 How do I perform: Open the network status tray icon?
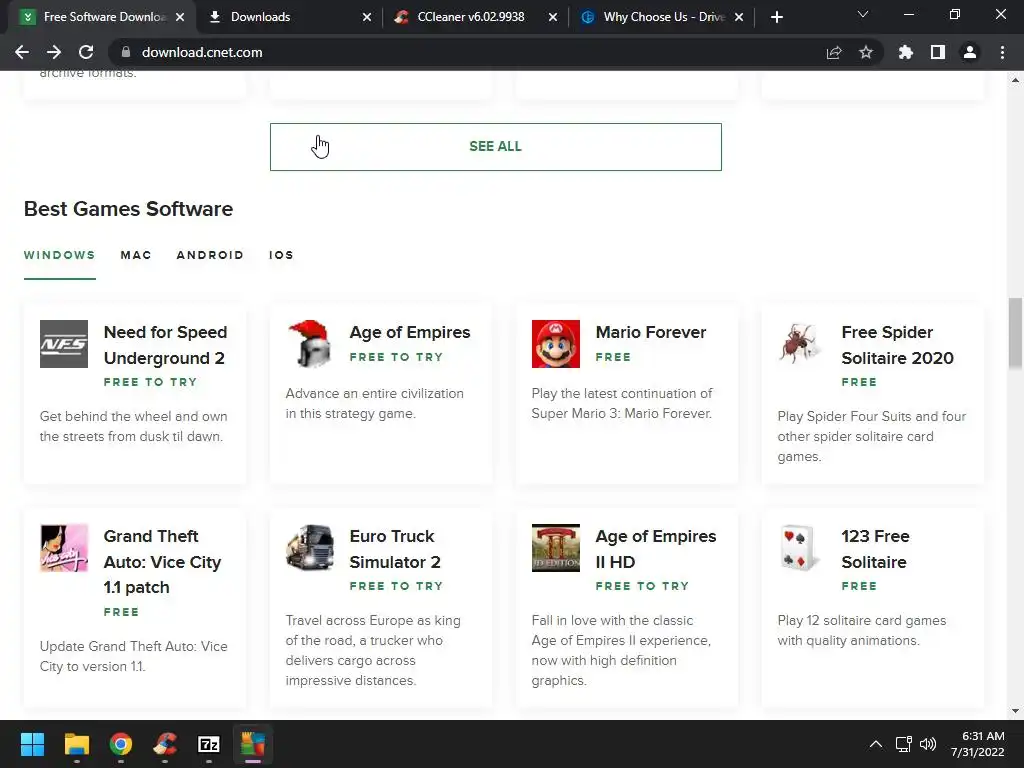(x=903, y=744)
